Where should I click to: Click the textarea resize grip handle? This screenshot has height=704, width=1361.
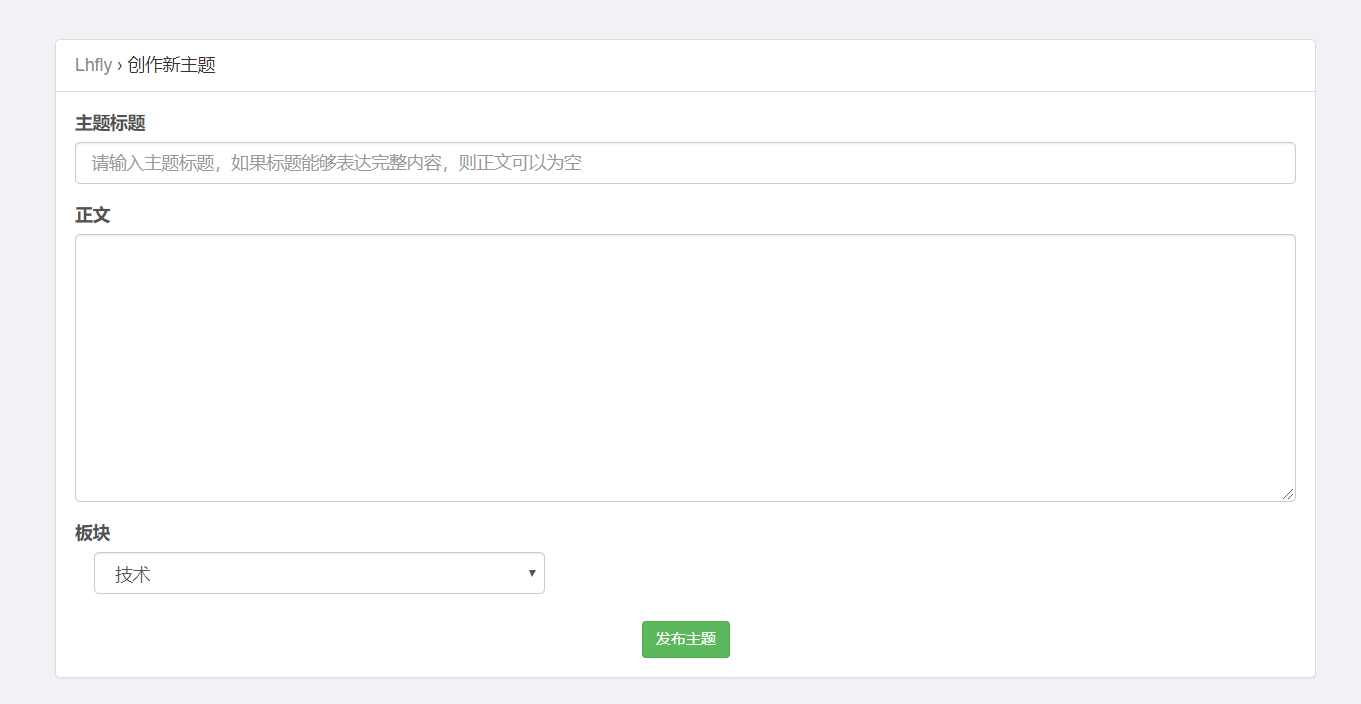(x=1288, y=494)
